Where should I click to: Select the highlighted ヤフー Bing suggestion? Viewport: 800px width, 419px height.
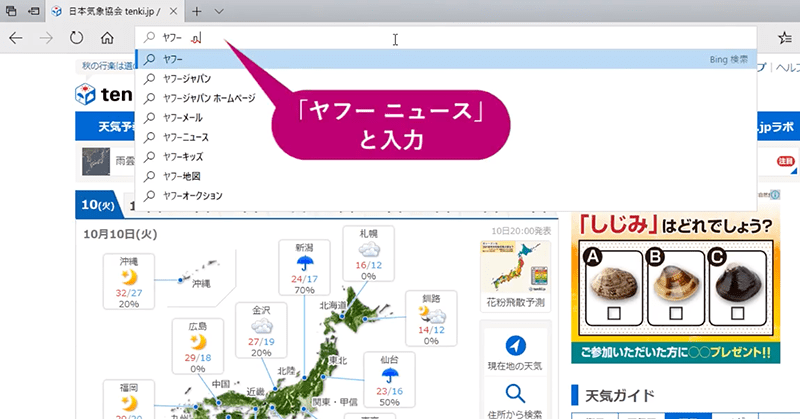[445, 59]
